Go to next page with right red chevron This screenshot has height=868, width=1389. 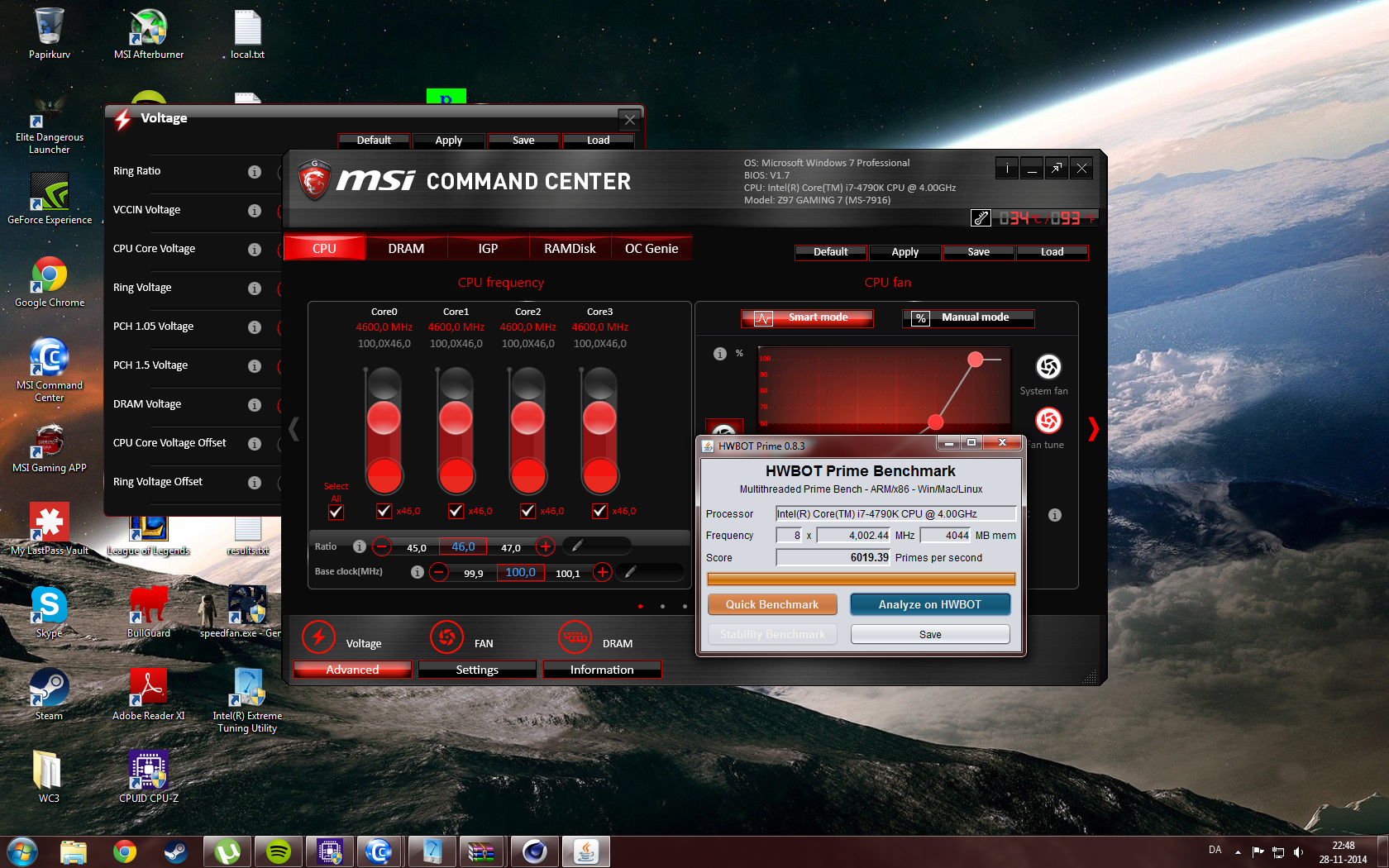[x=1093, y=429]
